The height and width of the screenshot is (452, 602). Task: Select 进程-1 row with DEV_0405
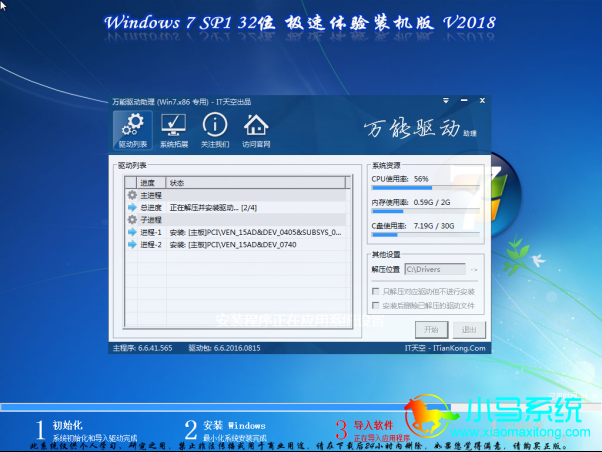235,232
